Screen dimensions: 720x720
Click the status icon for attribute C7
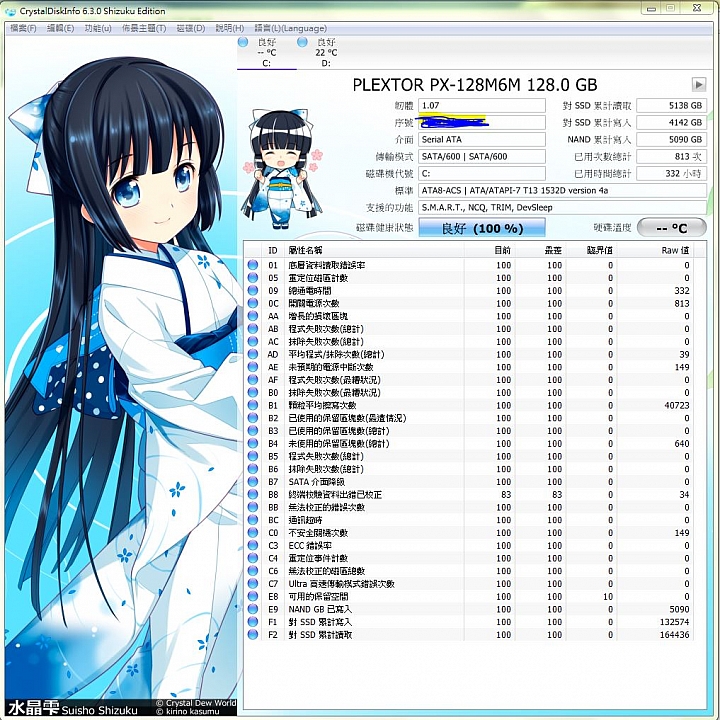pos(253,584)
